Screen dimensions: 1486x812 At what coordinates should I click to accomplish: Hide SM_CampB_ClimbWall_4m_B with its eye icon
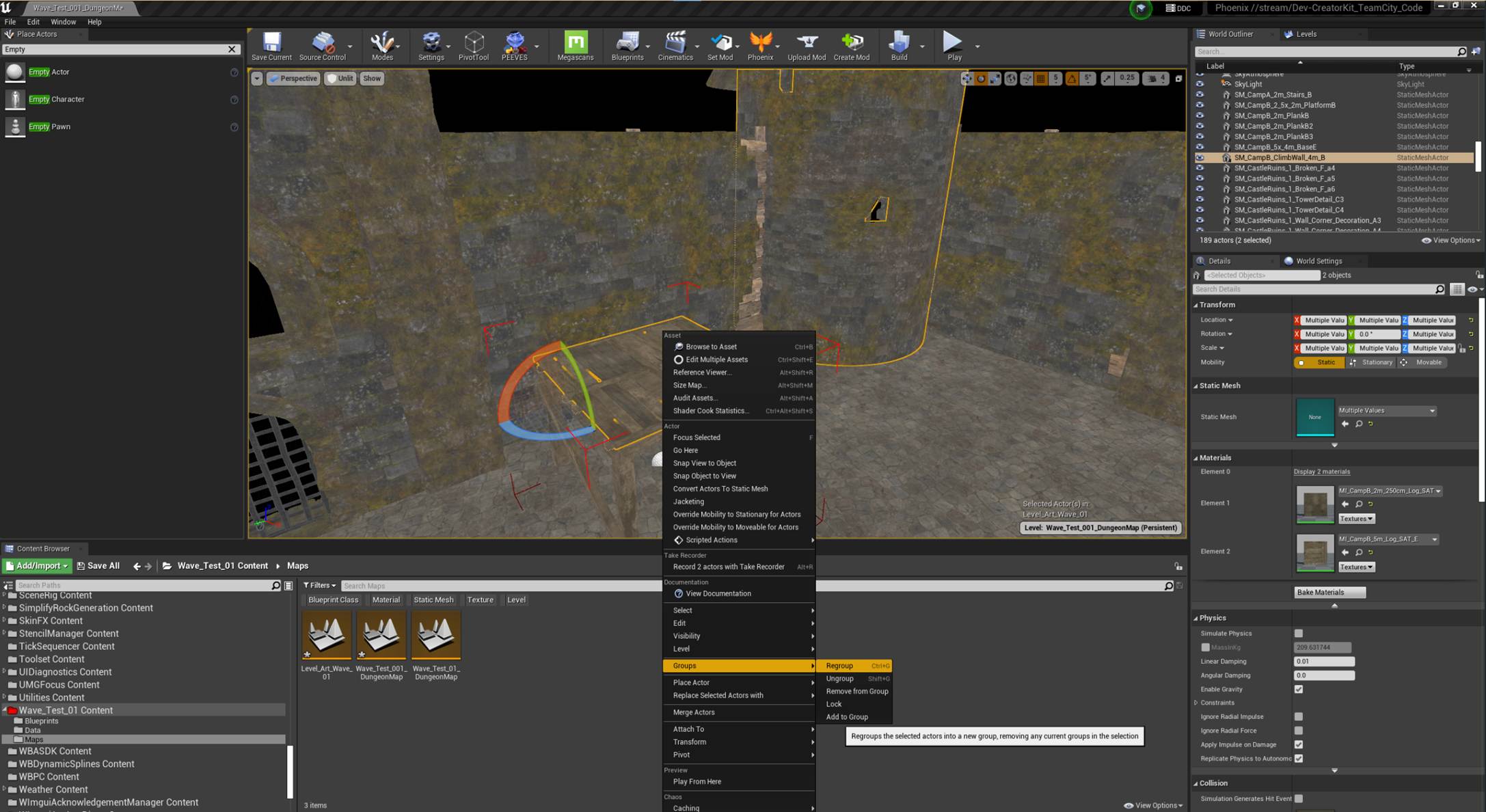(x=1200, y=157)
